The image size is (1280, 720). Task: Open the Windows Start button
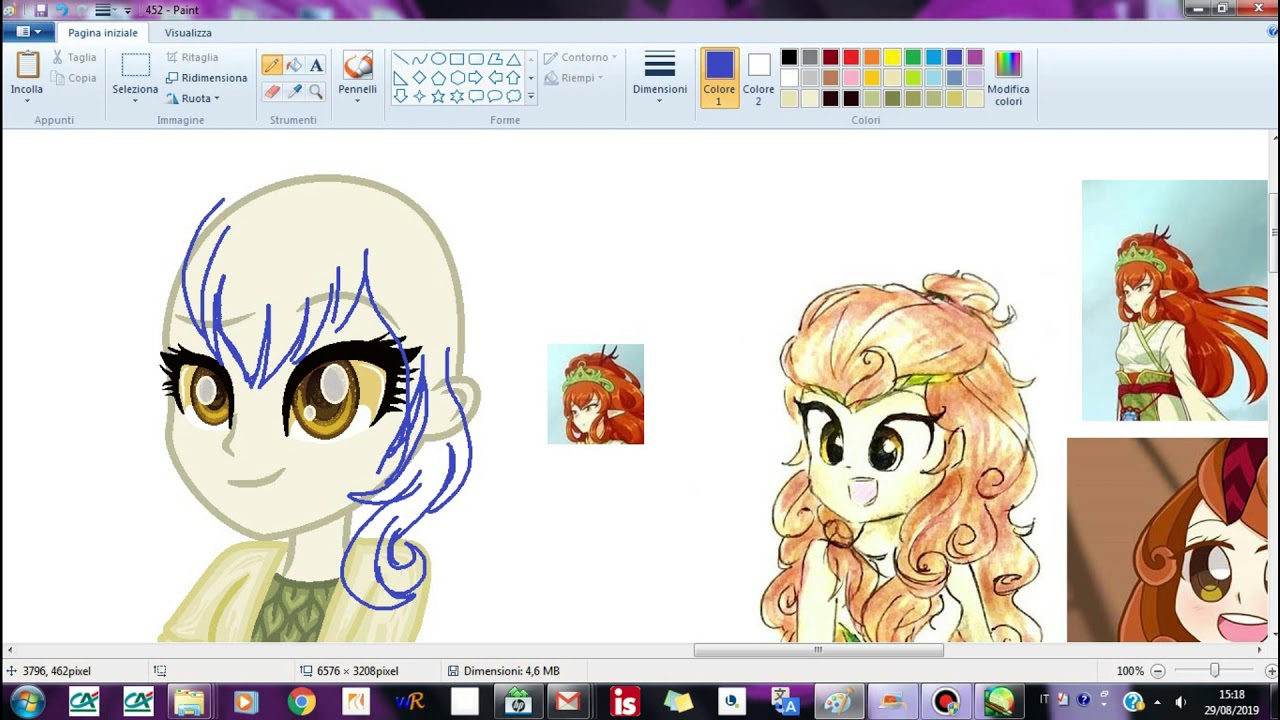[x=27, y=702]
